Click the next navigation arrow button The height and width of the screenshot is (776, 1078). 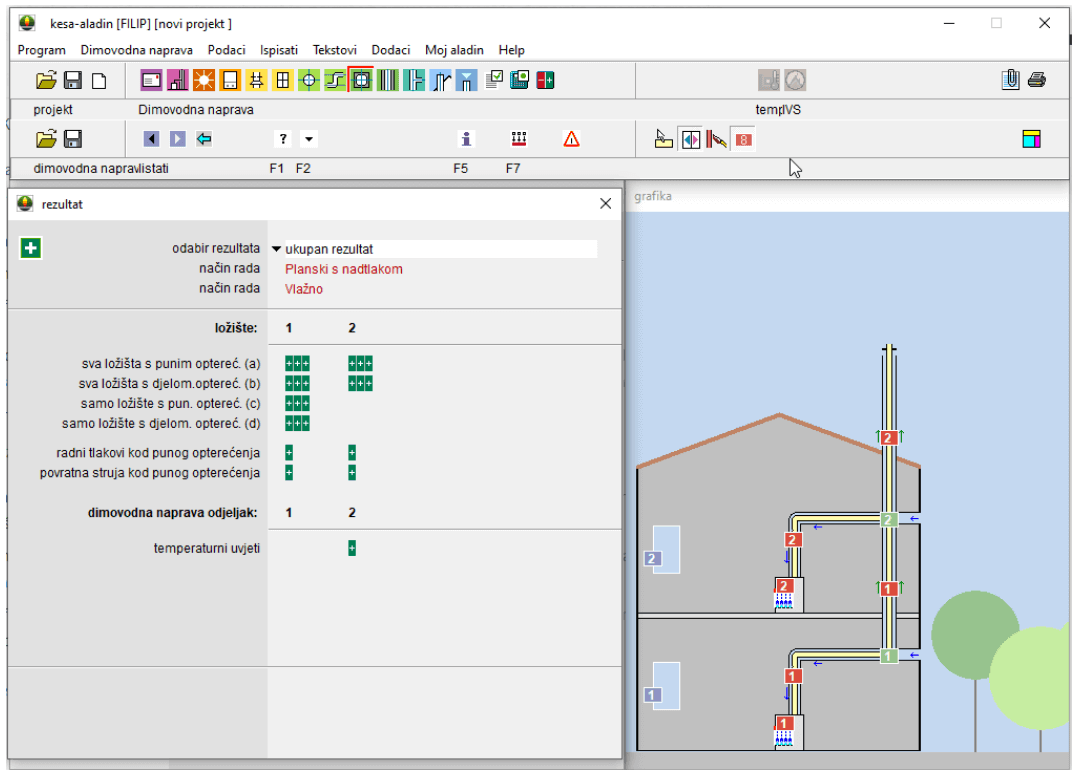click(177, 139)
